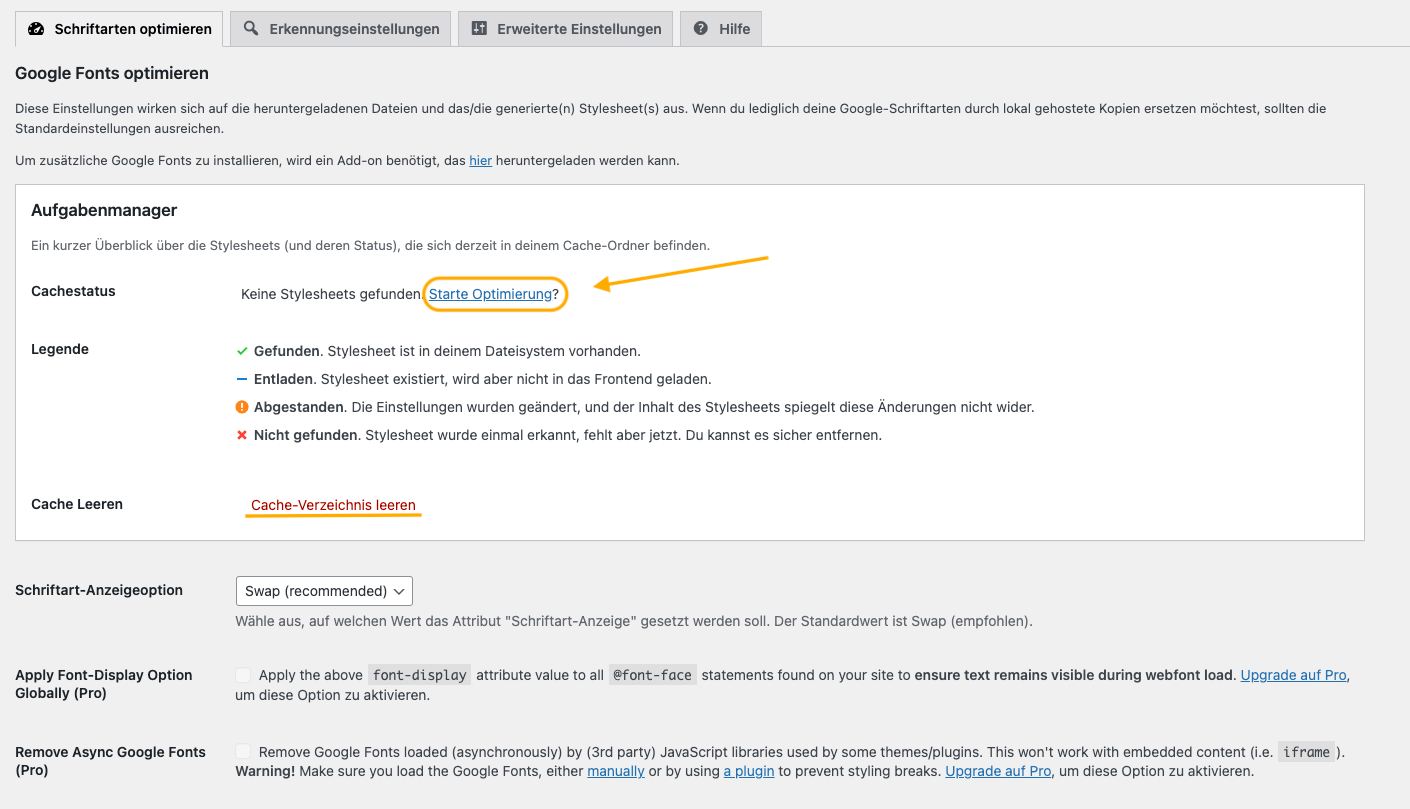Follow the 'hier' add-on download link
This screenshot has width=1410, height=809.
pos(480,160)
